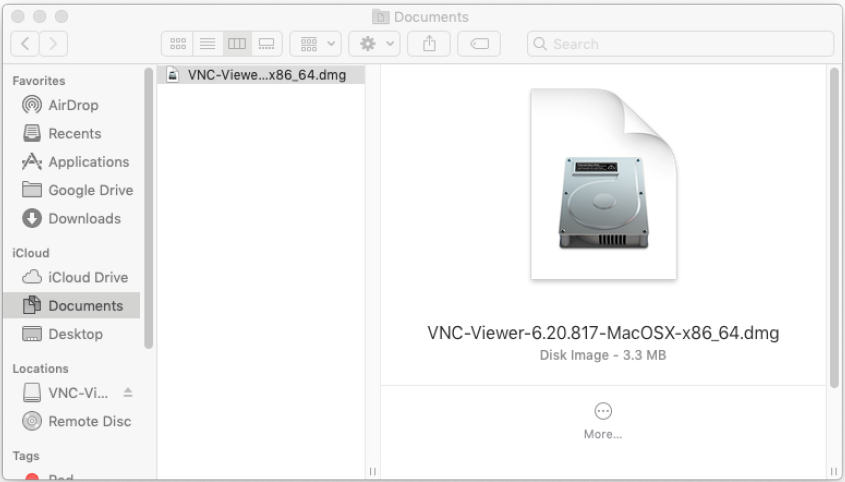Screen dimensions: 845x482
Task: Open the group-by arrangement dropdown
Action: click(x=315, y=44)
